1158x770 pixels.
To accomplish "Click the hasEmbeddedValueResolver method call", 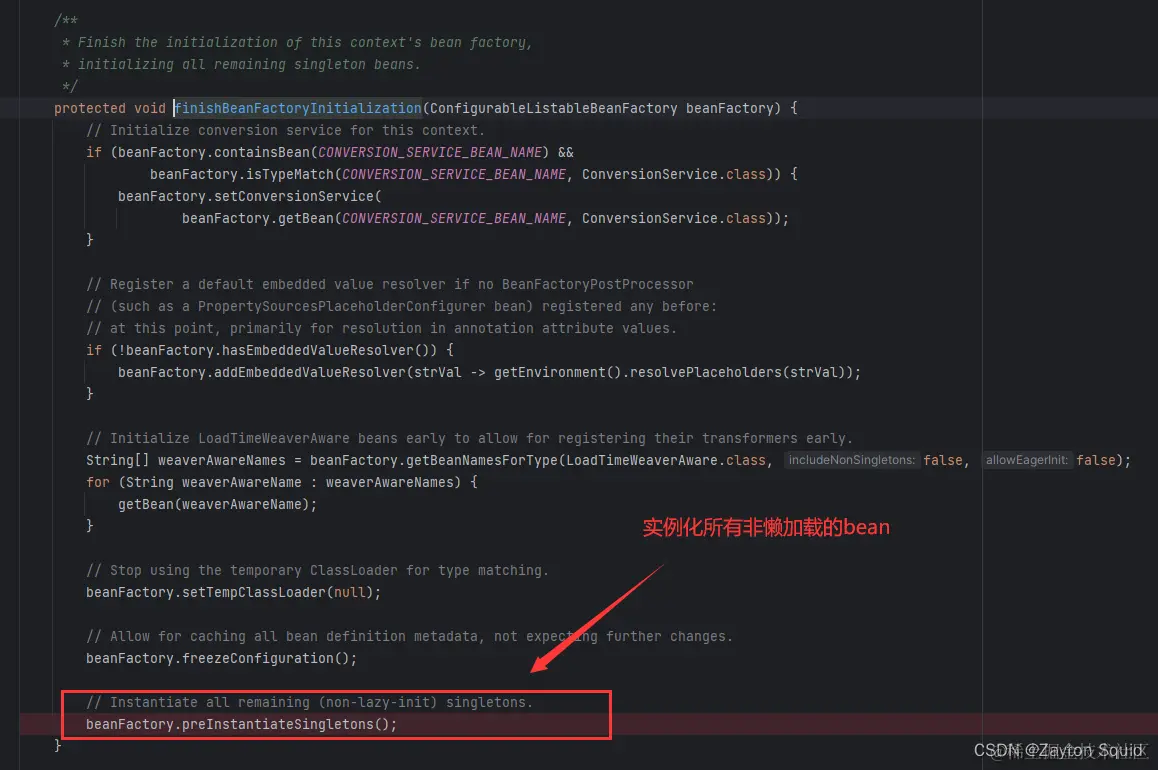I will pos(318,351).
